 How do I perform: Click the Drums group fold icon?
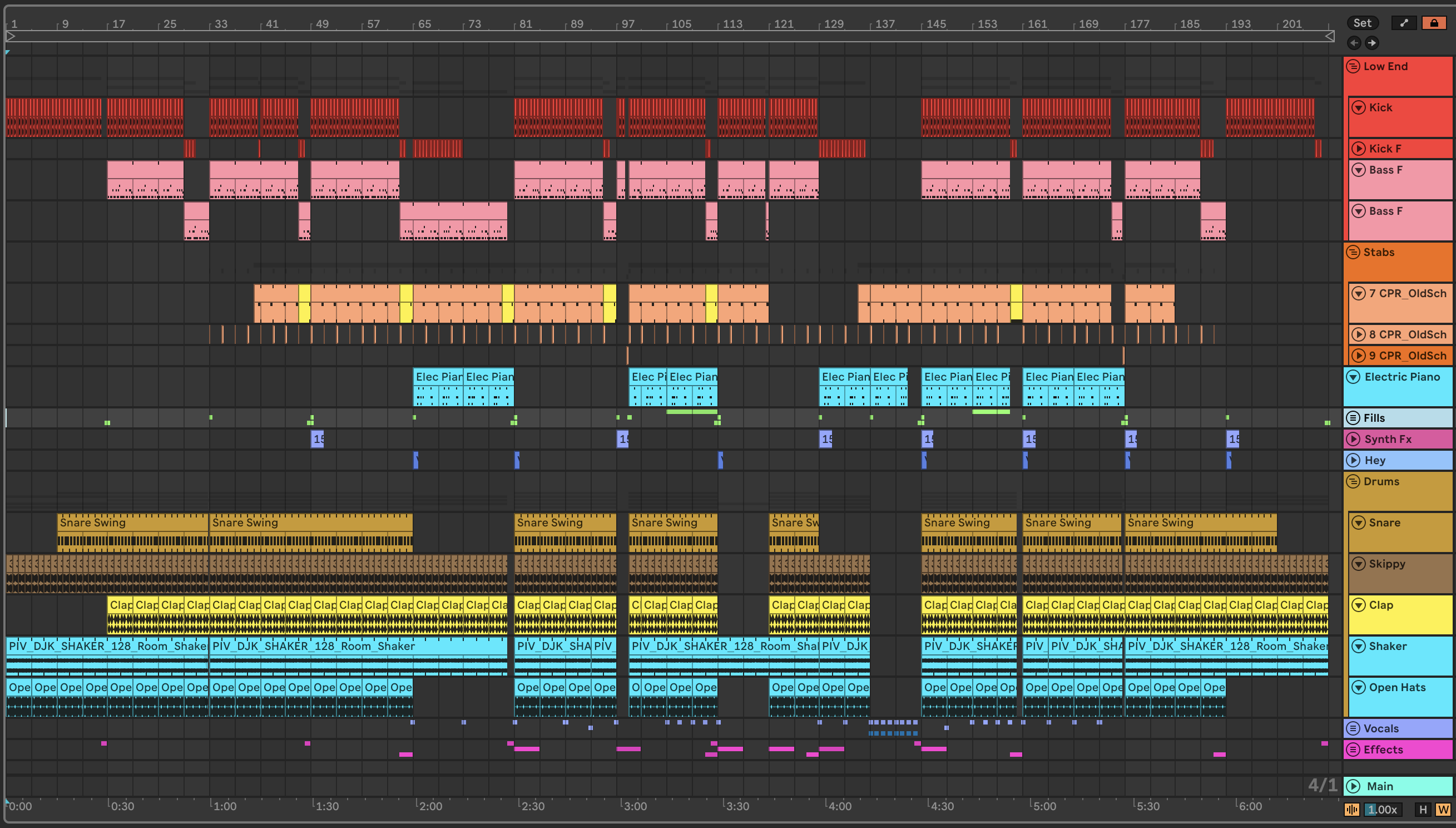pyautogui.click(x=1353, y=482)
